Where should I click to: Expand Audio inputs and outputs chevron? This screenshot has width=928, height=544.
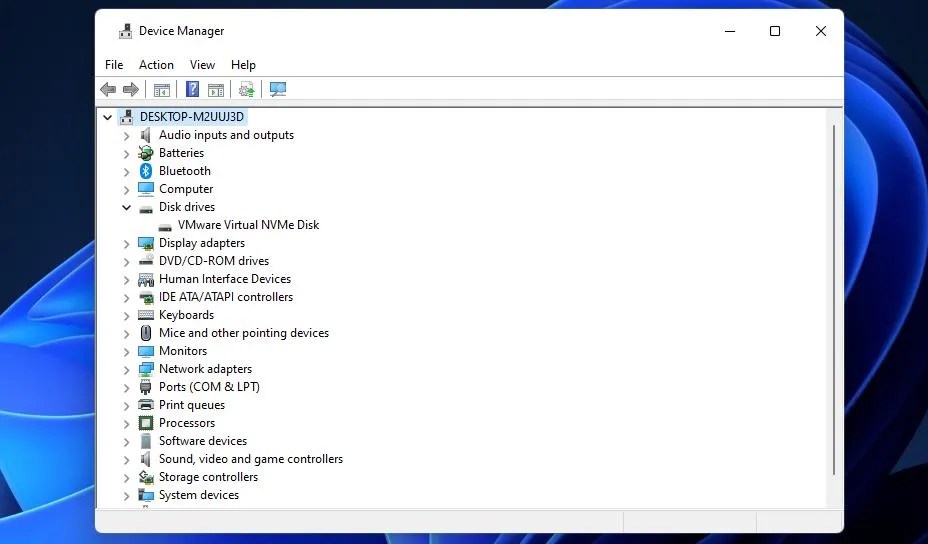(126, 136)
